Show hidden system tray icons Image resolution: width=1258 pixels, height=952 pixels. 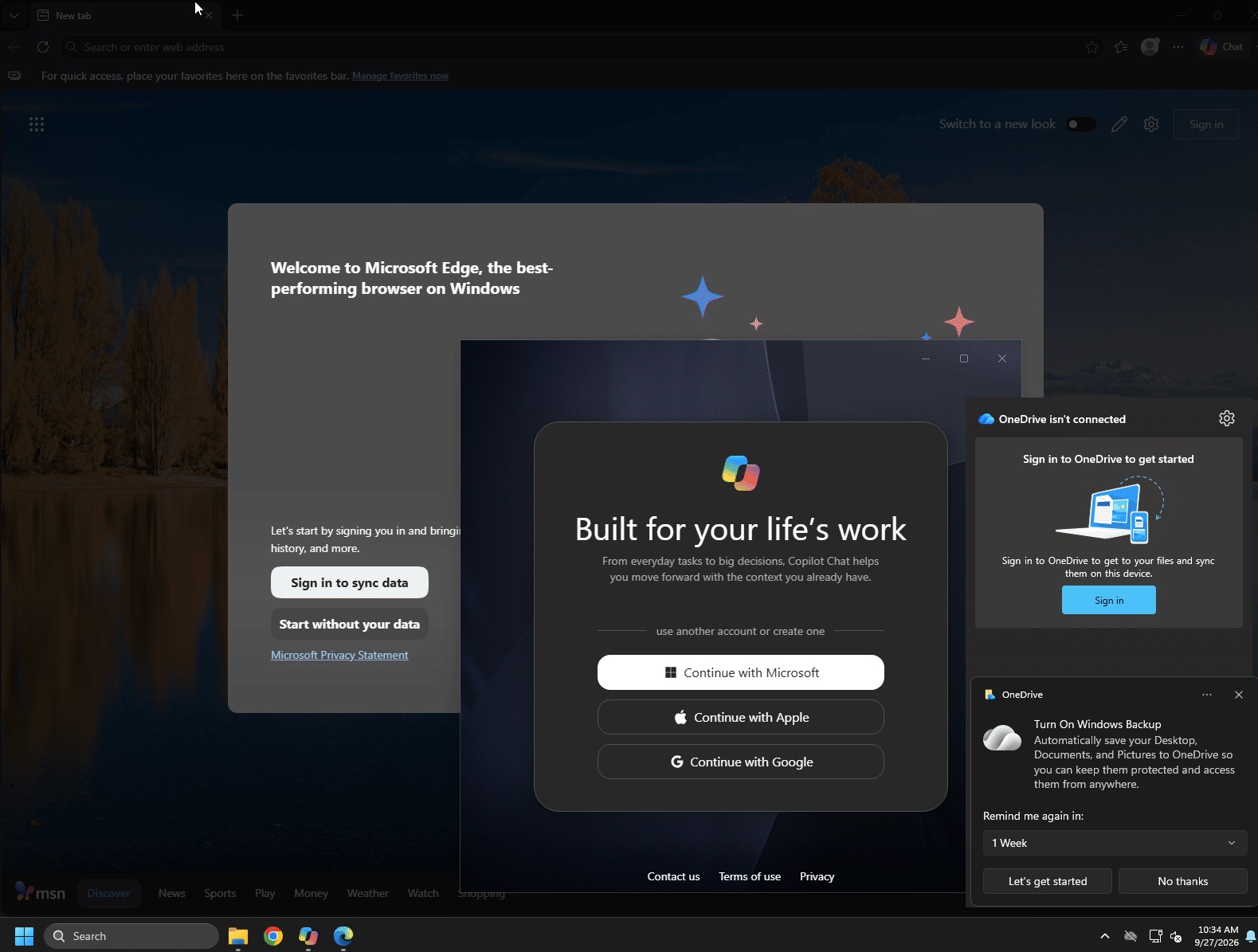(x=1104, y=936)
